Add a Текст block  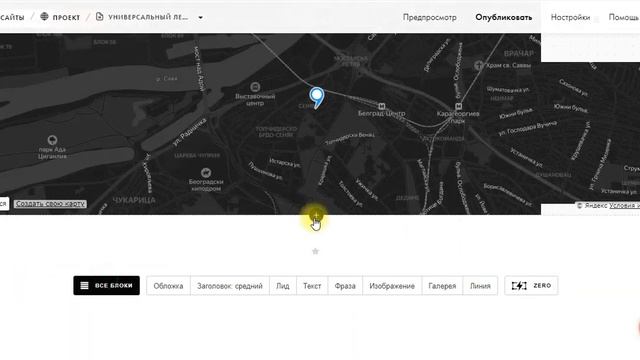coord(312,286)
